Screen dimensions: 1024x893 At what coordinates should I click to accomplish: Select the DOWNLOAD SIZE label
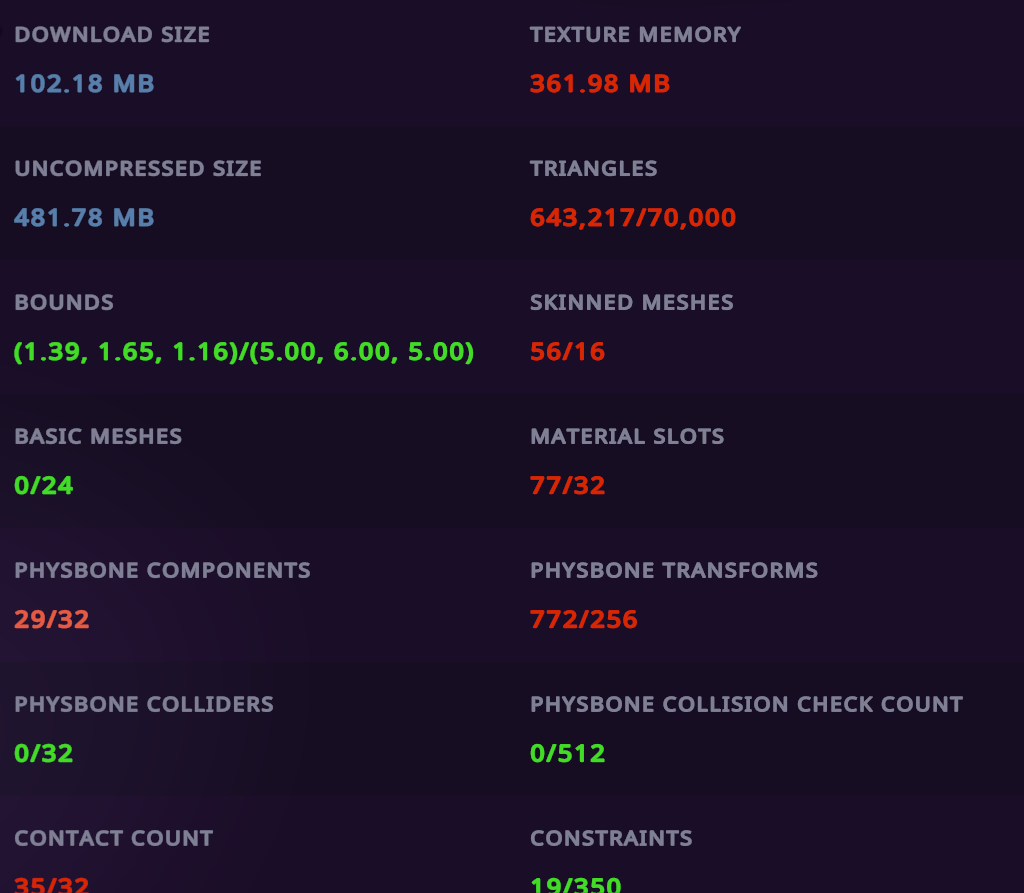(112, 35)
